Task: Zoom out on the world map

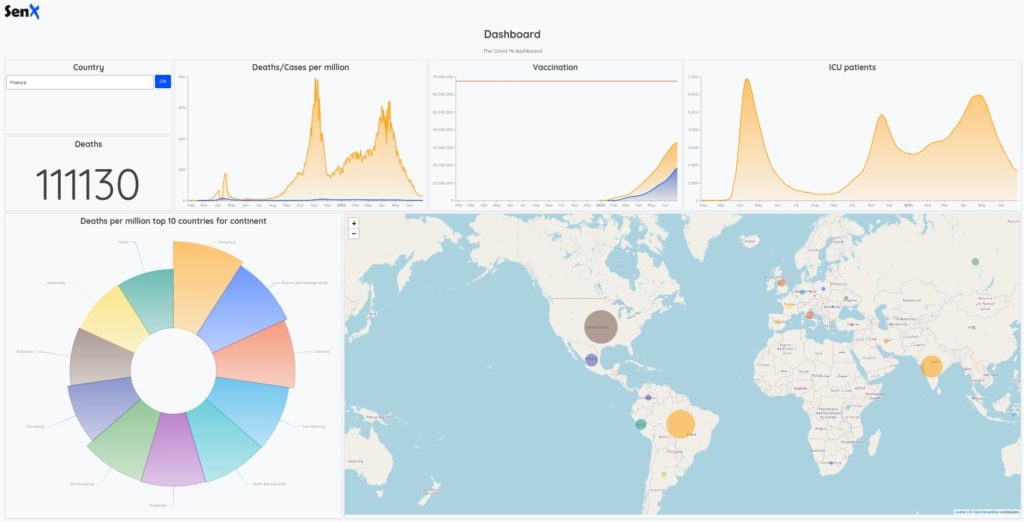Action: [x=354, y=233]
